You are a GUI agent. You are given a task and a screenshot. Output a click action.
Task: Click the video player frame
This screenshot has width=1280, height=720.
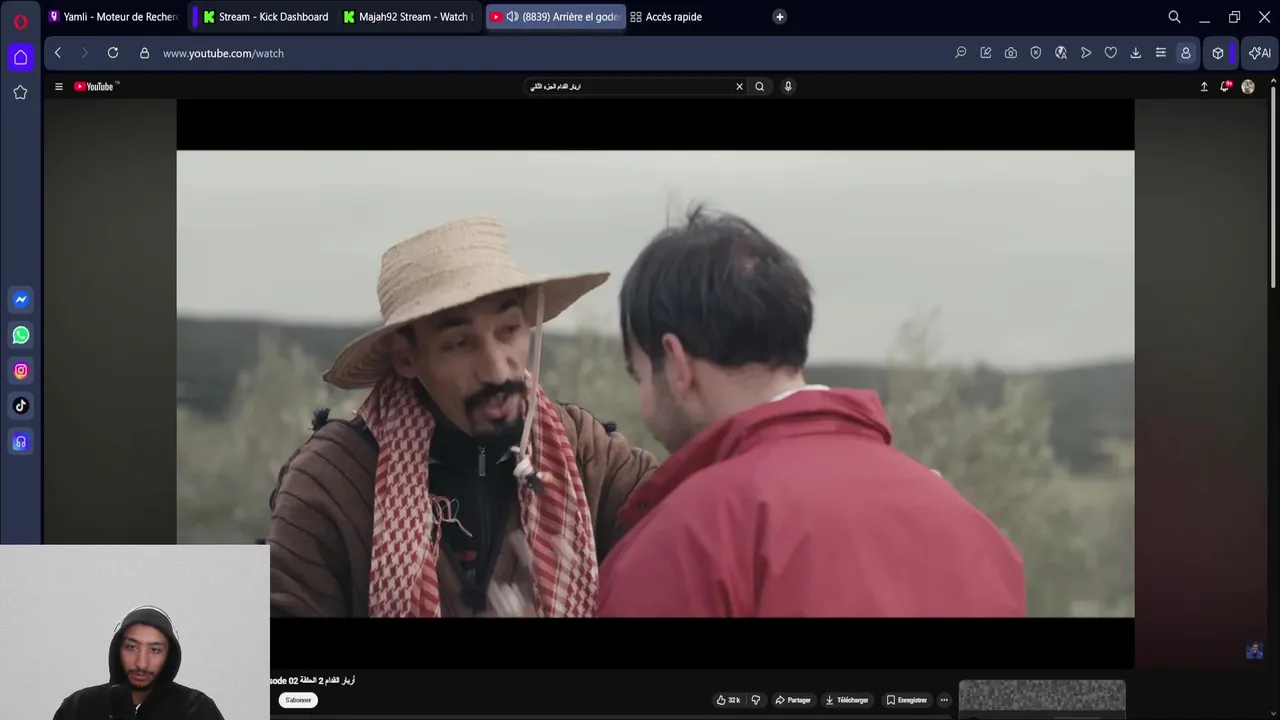[x=655, y=383]
